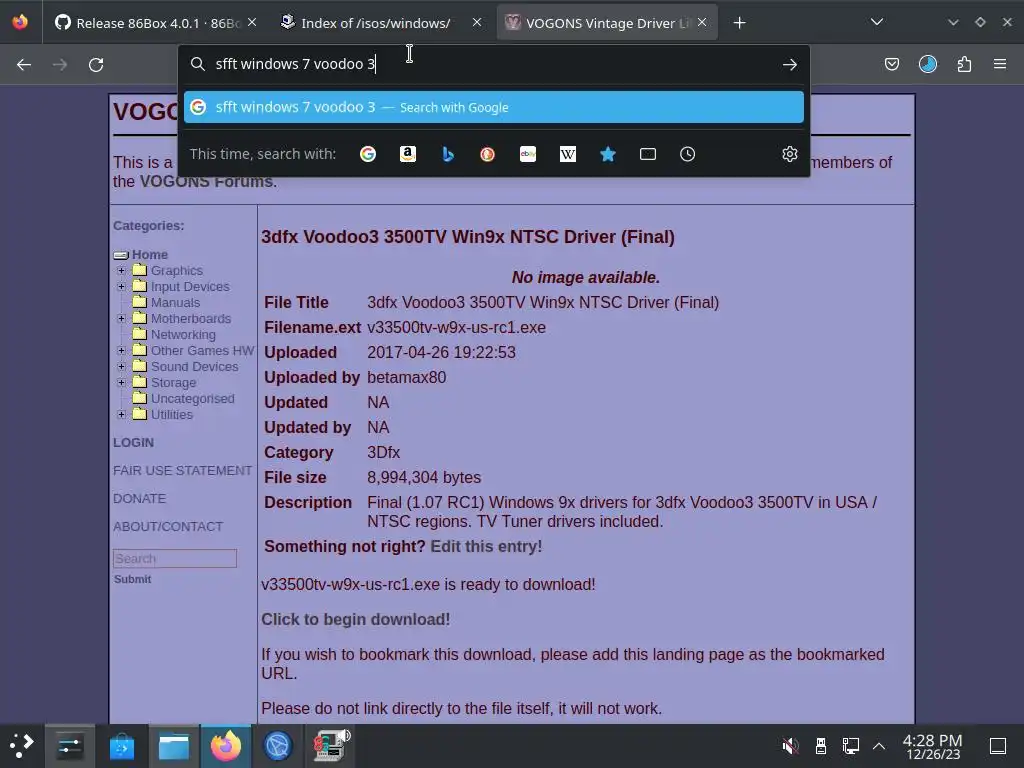This screenshot has height=768, width=1024.
Task: Open the Uncategorised folder
Action: [193, 398]
